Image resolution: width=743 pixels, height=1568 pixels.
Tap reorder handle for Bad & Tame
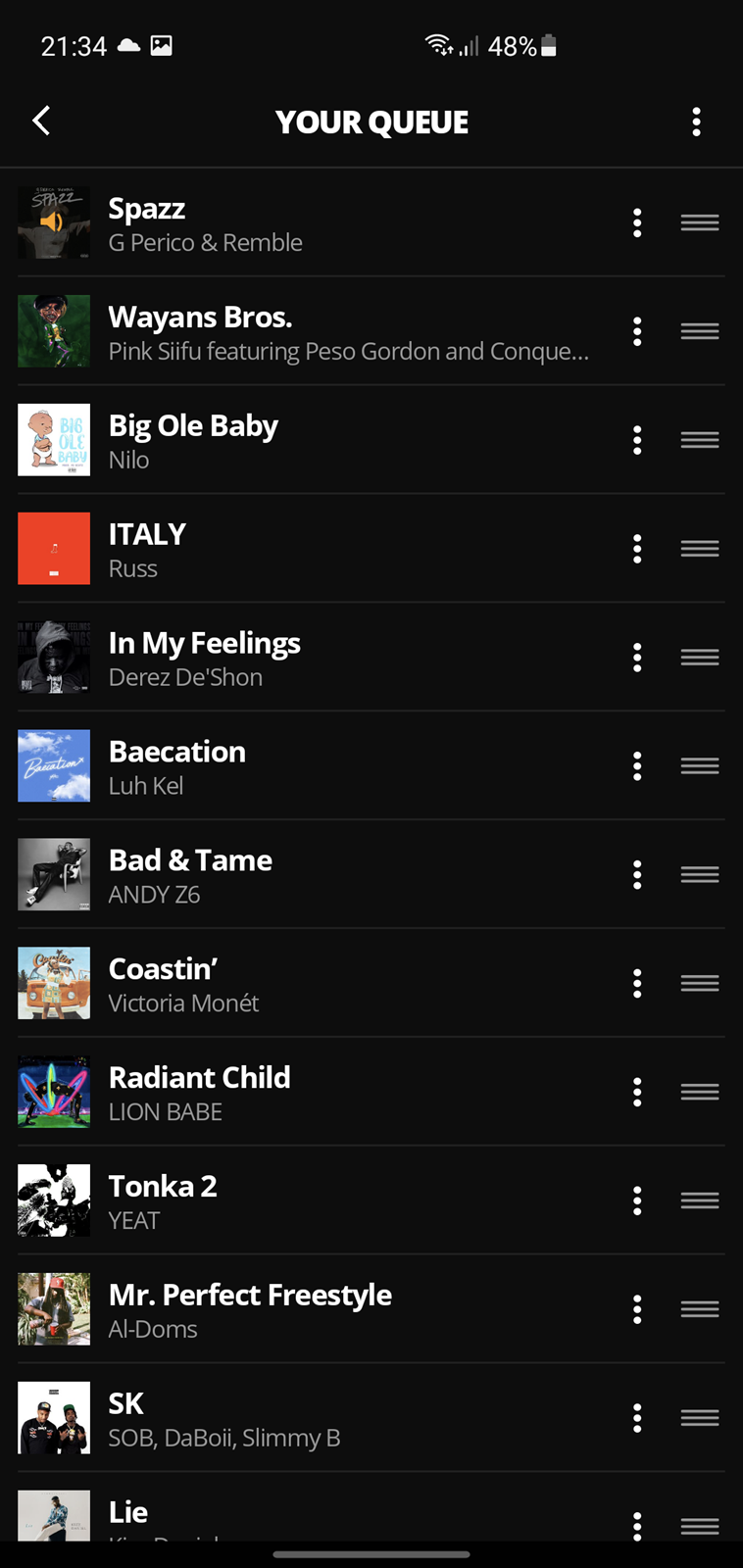700,875
